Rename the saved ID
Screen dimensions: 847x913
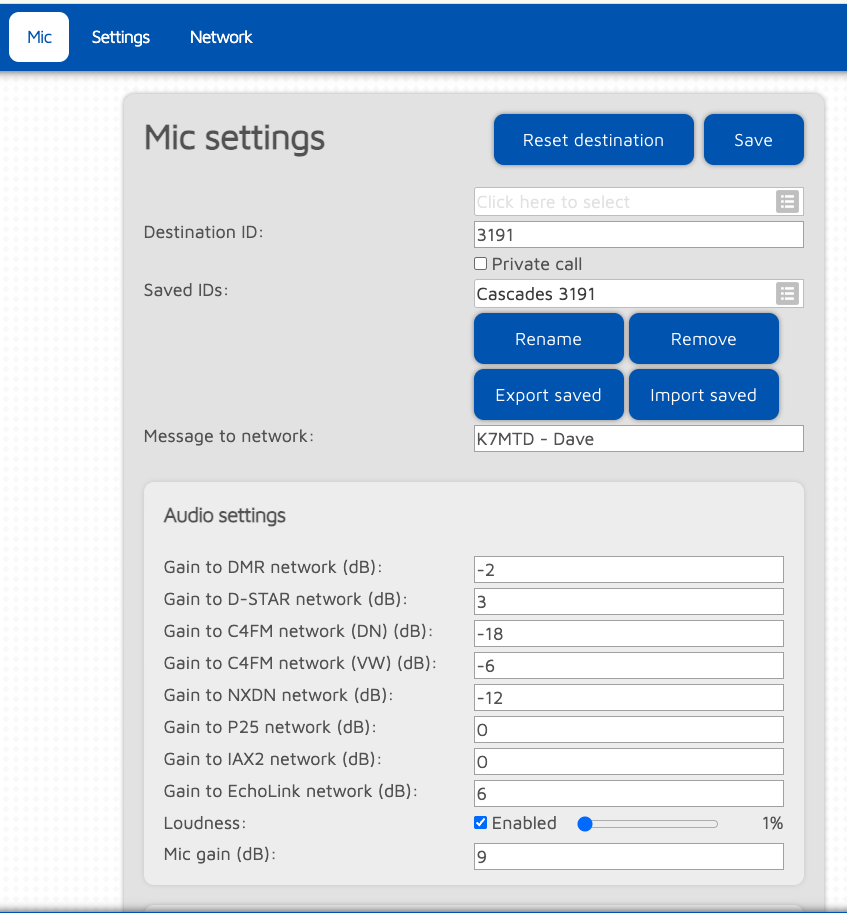pyautogui.click(x=548, y=339)
